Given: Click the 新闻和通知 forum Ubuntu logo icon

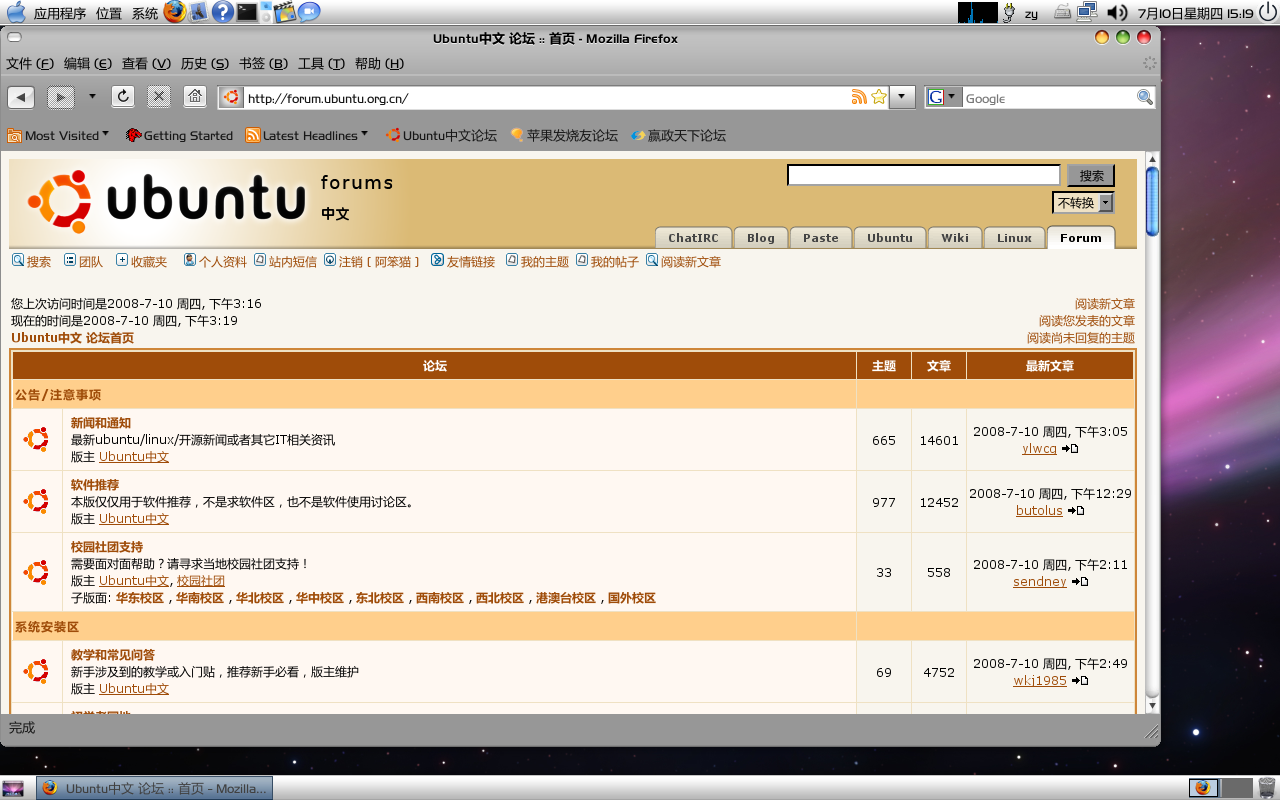Looking at the screenshot, I should [x=37, y=439].
